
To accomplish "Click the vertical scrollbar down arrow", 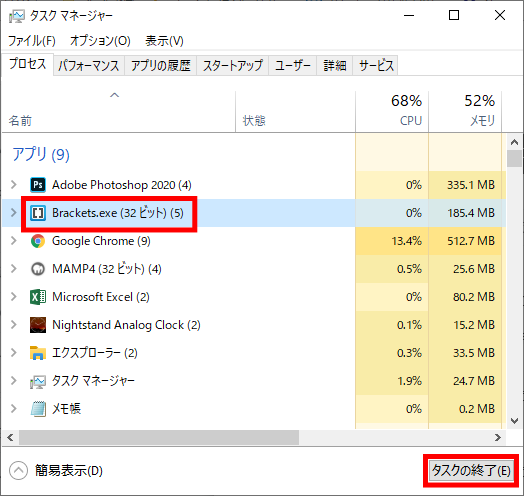I will coord(514,421).
